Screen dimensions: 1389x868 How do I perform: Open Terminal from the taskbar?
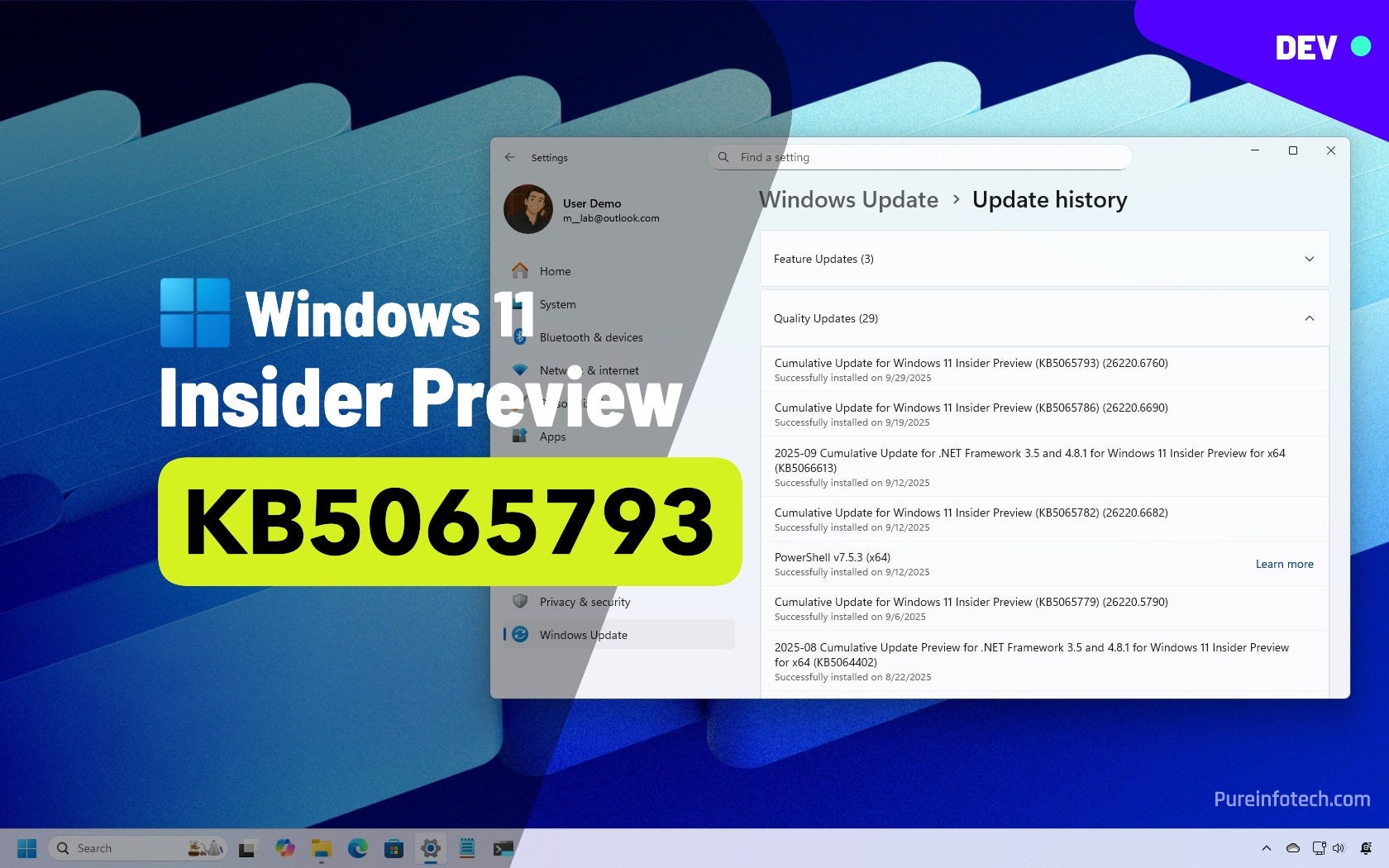click(504, 848)
